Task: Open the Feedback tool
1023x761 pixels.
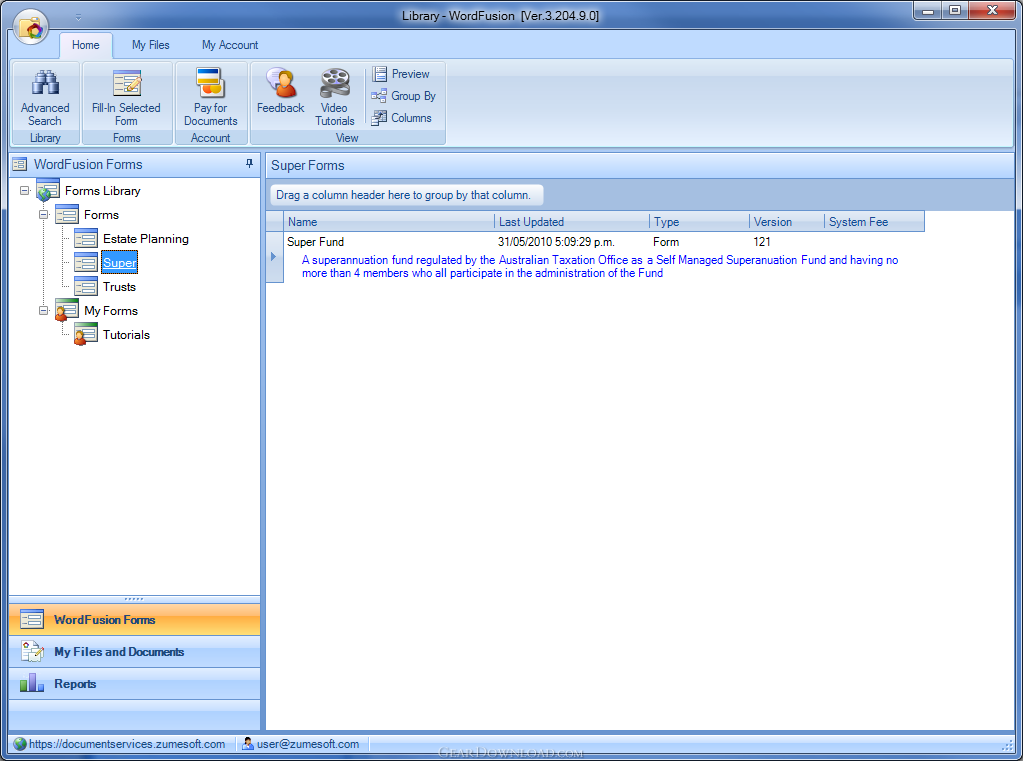Action: [281, 91]
